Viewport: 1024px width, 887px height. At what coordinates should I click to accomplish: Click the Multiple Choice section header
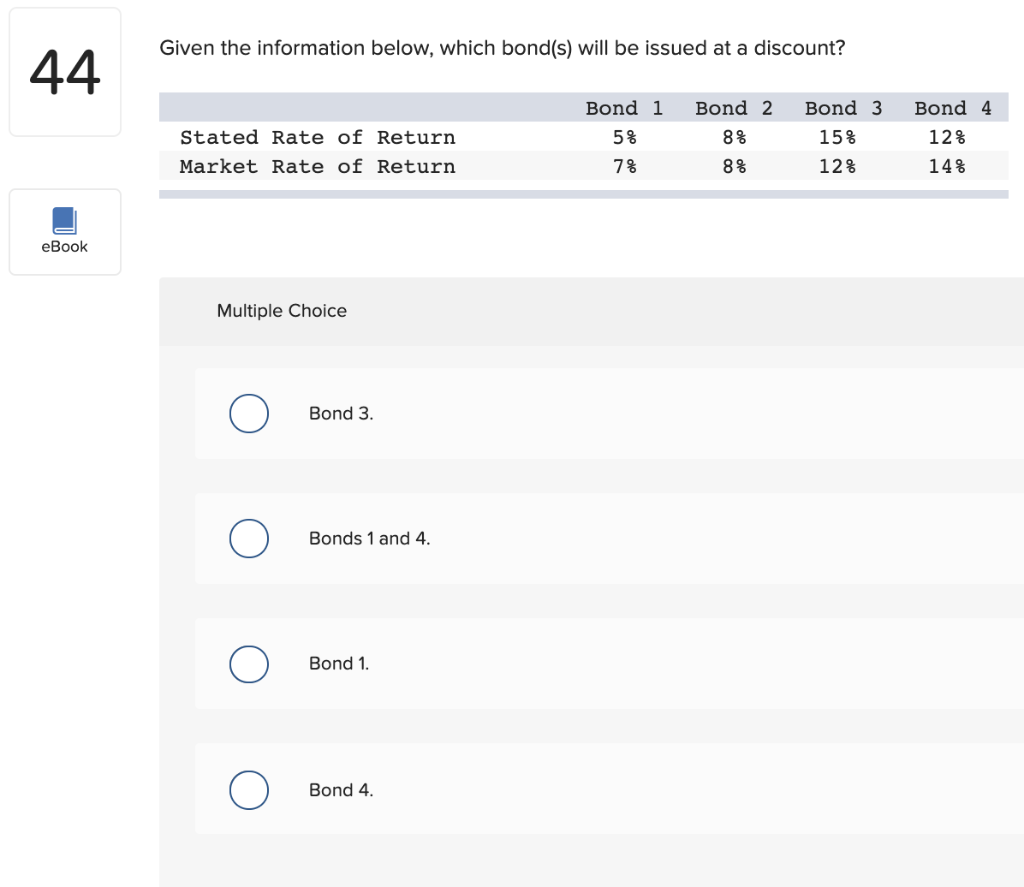pyautogui.click(x=281, y=311)
